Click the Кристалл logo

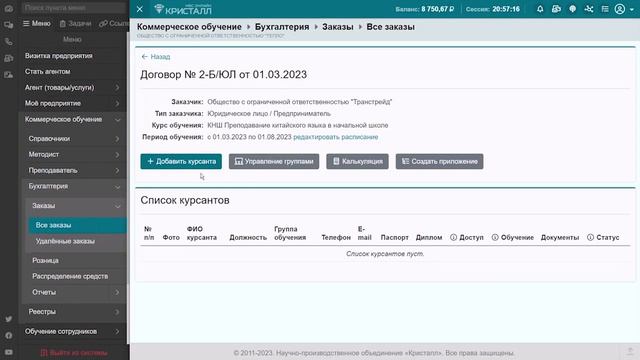click(183, 9)
